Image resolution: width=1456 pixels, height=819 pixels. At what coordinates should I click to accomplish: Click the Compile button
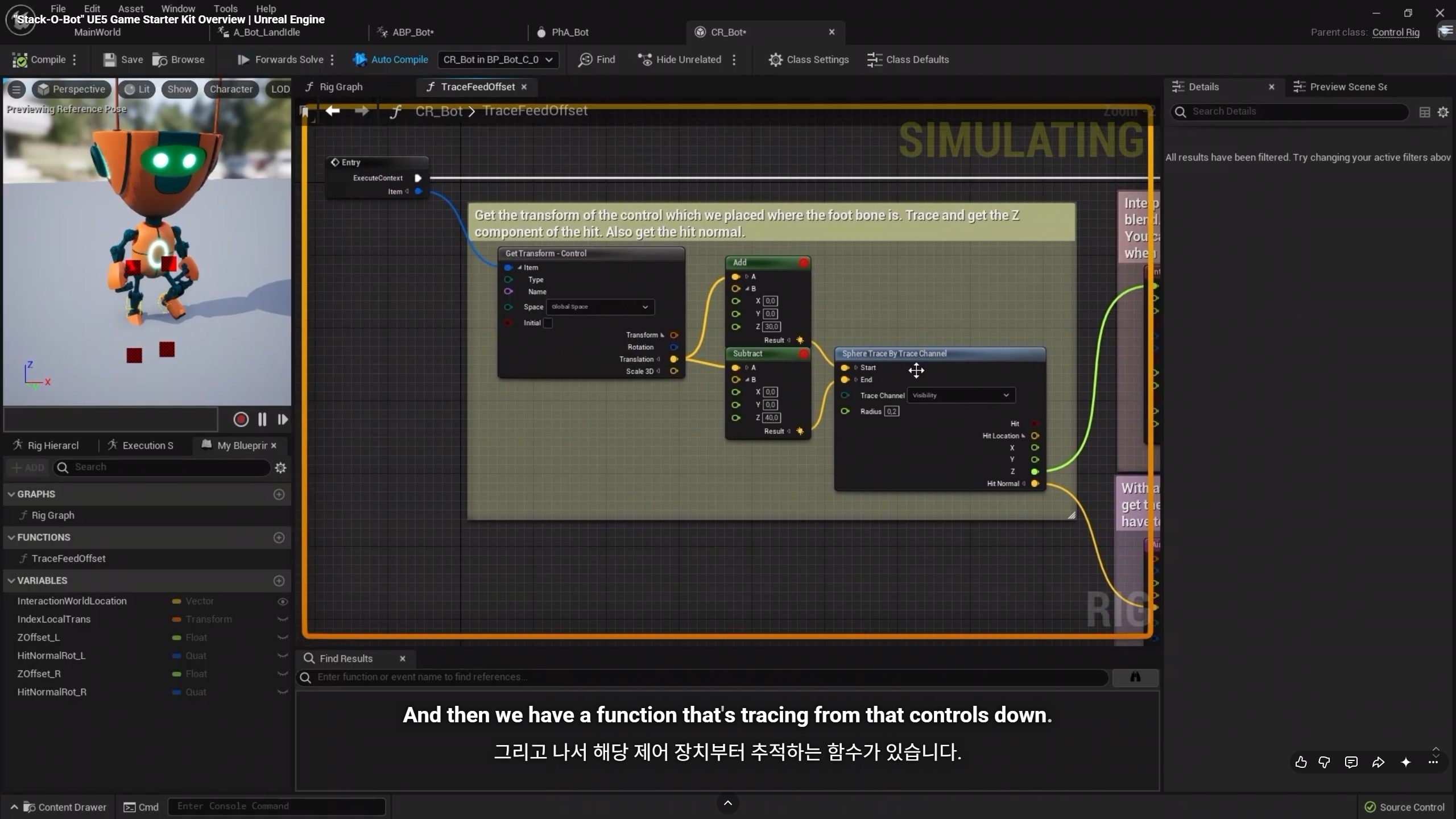click(39, 60)
